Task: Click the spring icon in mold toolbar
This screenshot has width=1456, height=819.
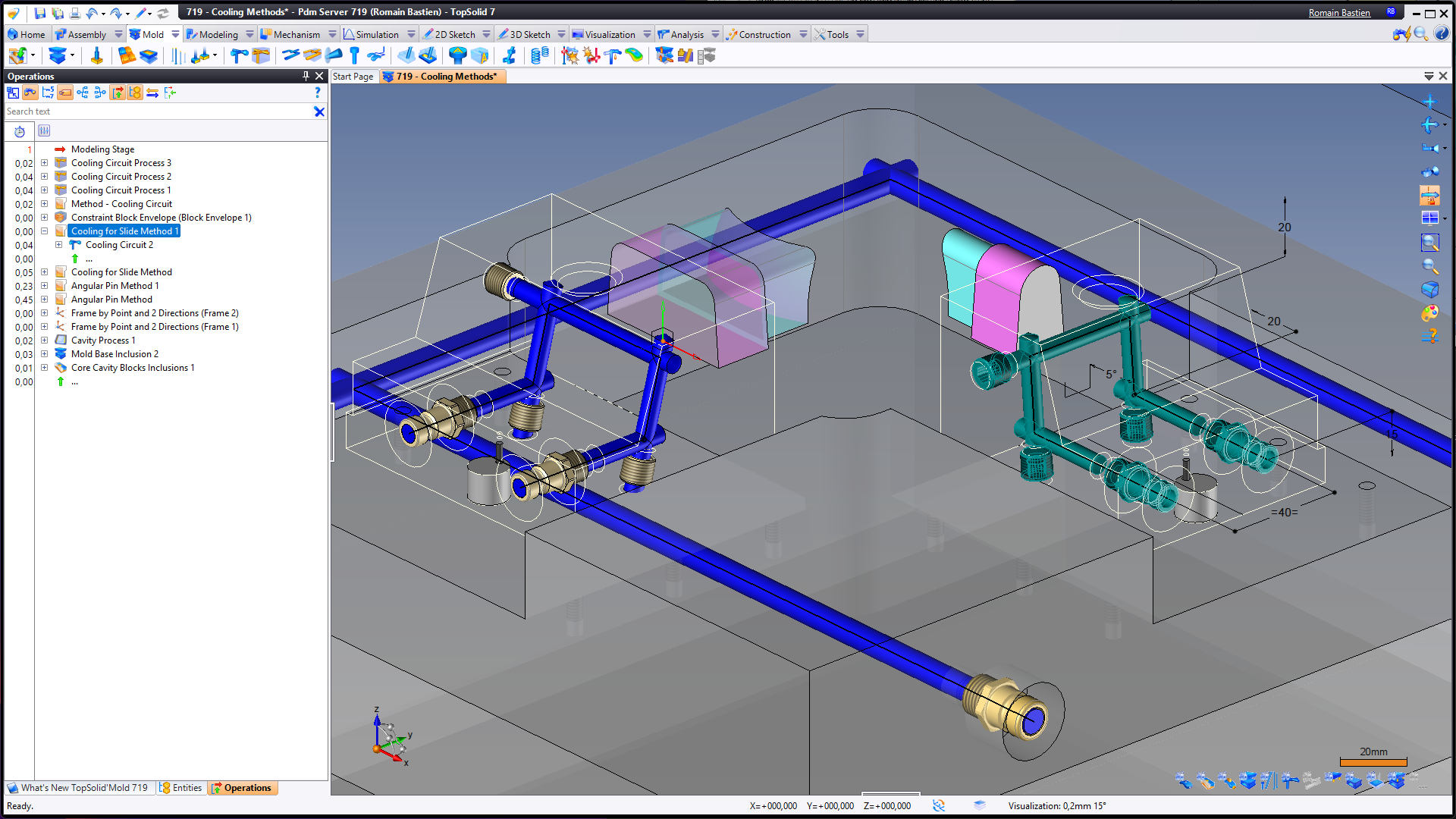Action: 539,55
